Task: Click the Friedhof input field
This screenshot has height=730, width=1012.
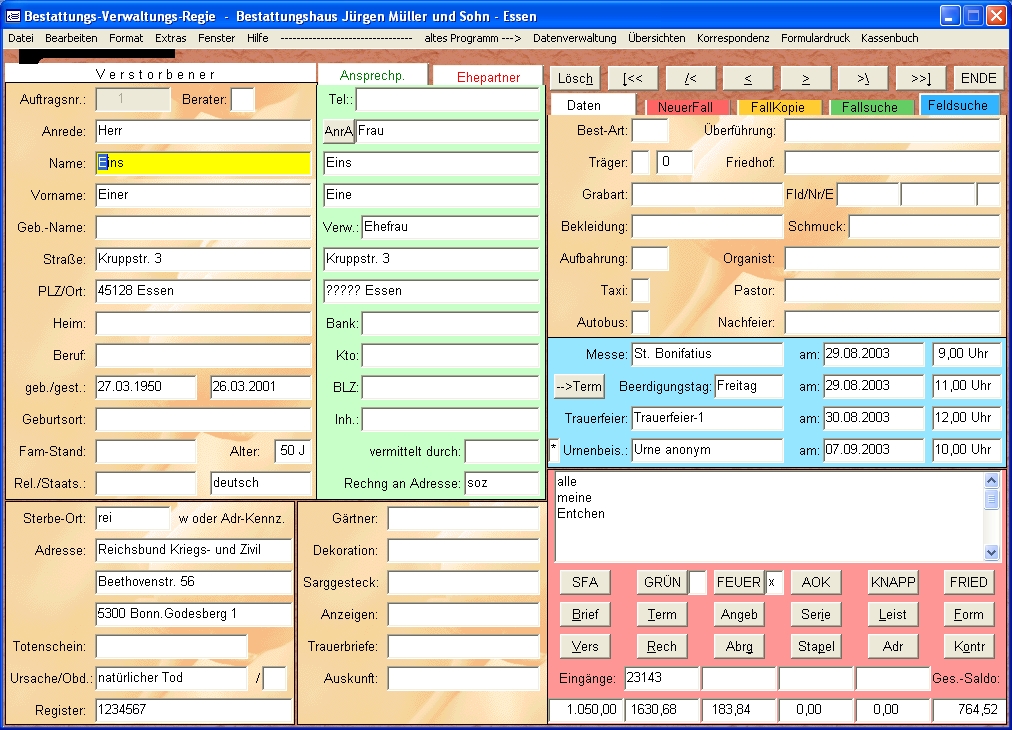Action: point(893,163)
